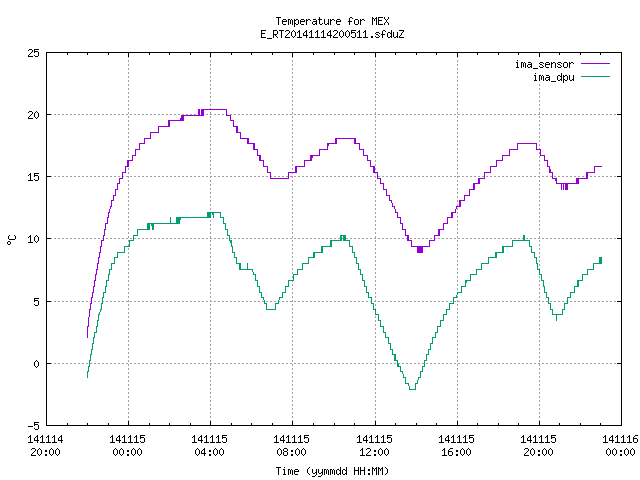Click the purple ima_sensor legend line sample
This screenshot has height=480, width=640.
point(595,64)
